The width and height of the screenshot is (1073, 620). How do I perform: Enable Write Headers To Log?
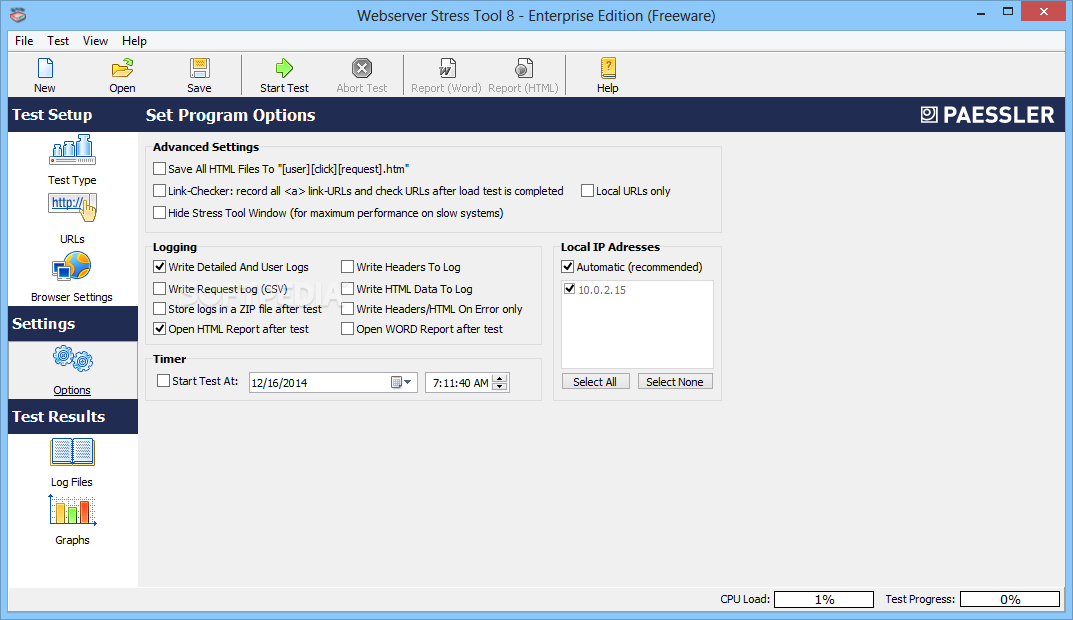click(348, 266)
